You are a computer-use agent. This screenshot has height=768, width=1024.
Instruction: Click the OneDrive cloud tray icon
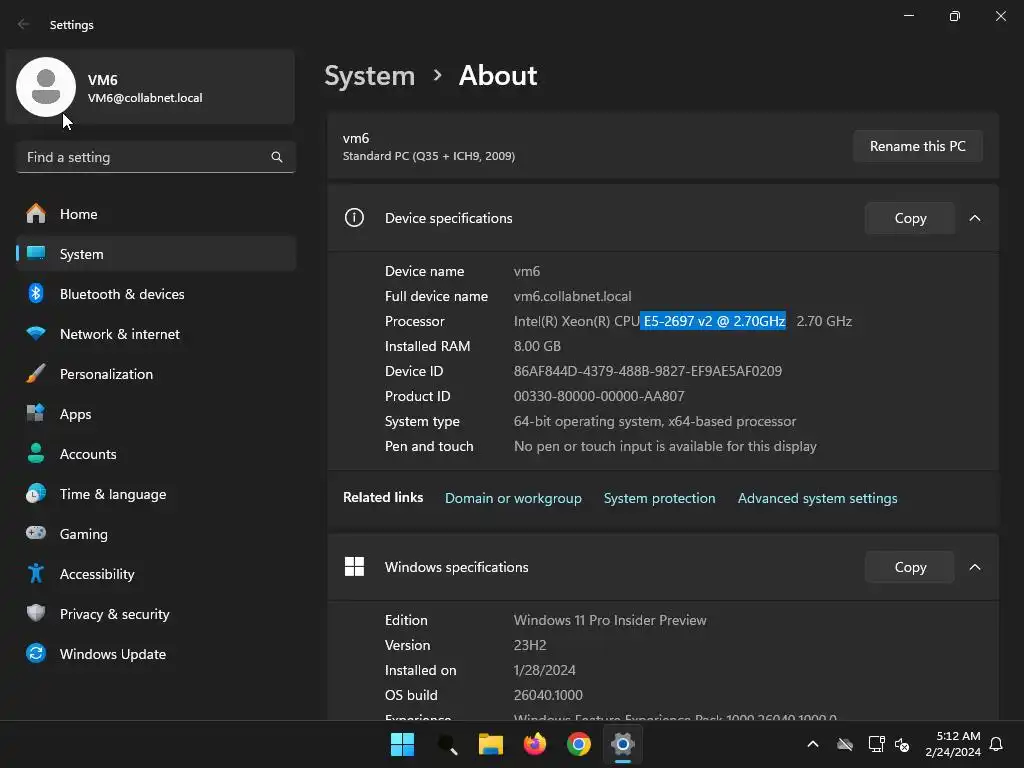pos(845,744)
